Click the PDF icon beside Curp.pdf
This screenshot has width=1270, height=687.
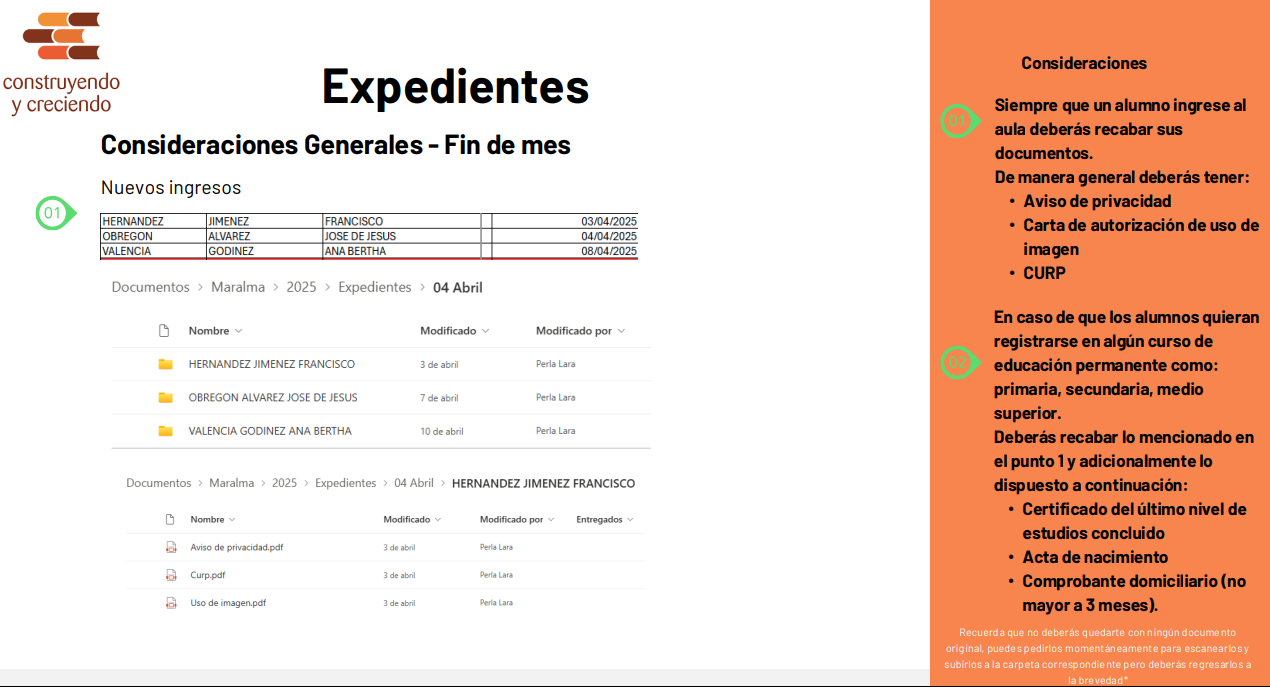(x=171, y=575)
